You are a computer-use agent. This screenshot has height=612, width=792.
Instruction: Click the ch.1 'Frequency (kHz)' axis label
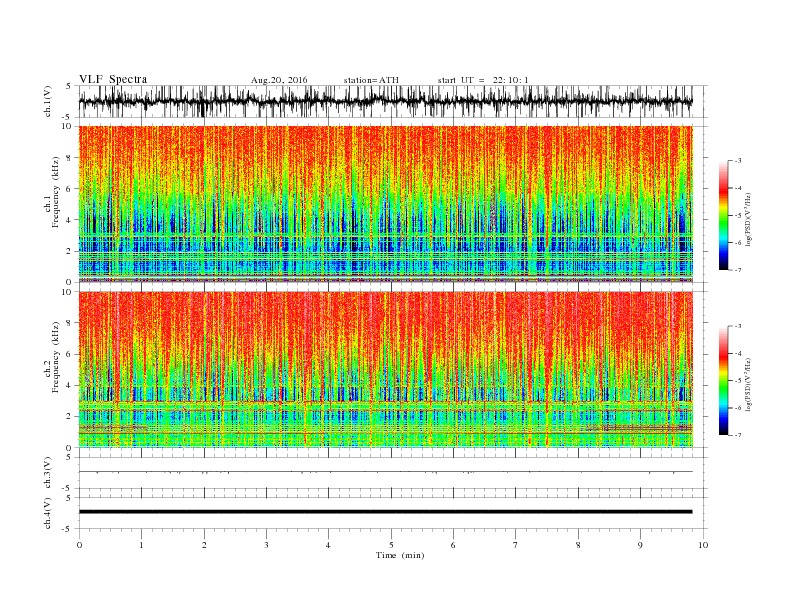56,192
